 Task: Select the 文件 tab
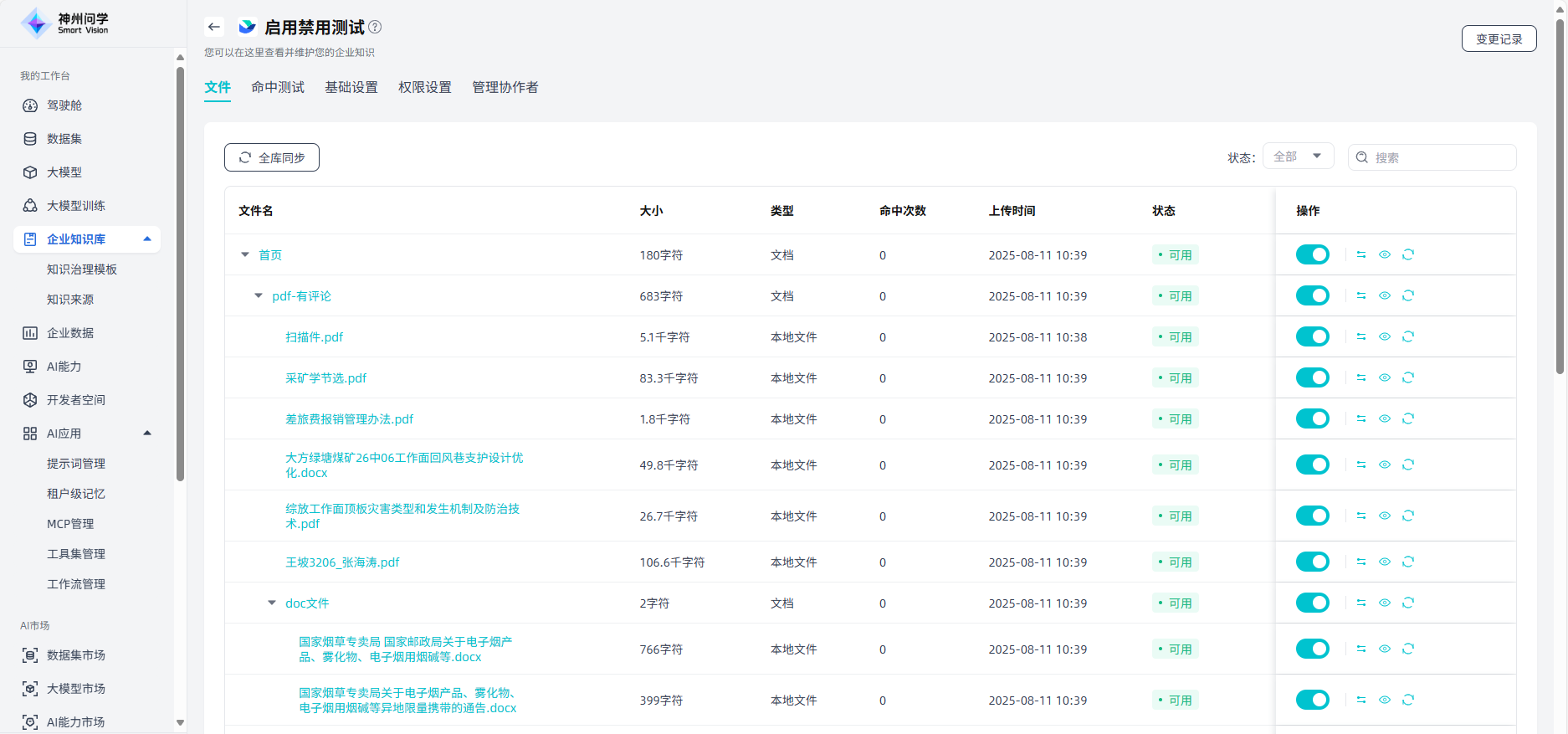pos(218,87)
